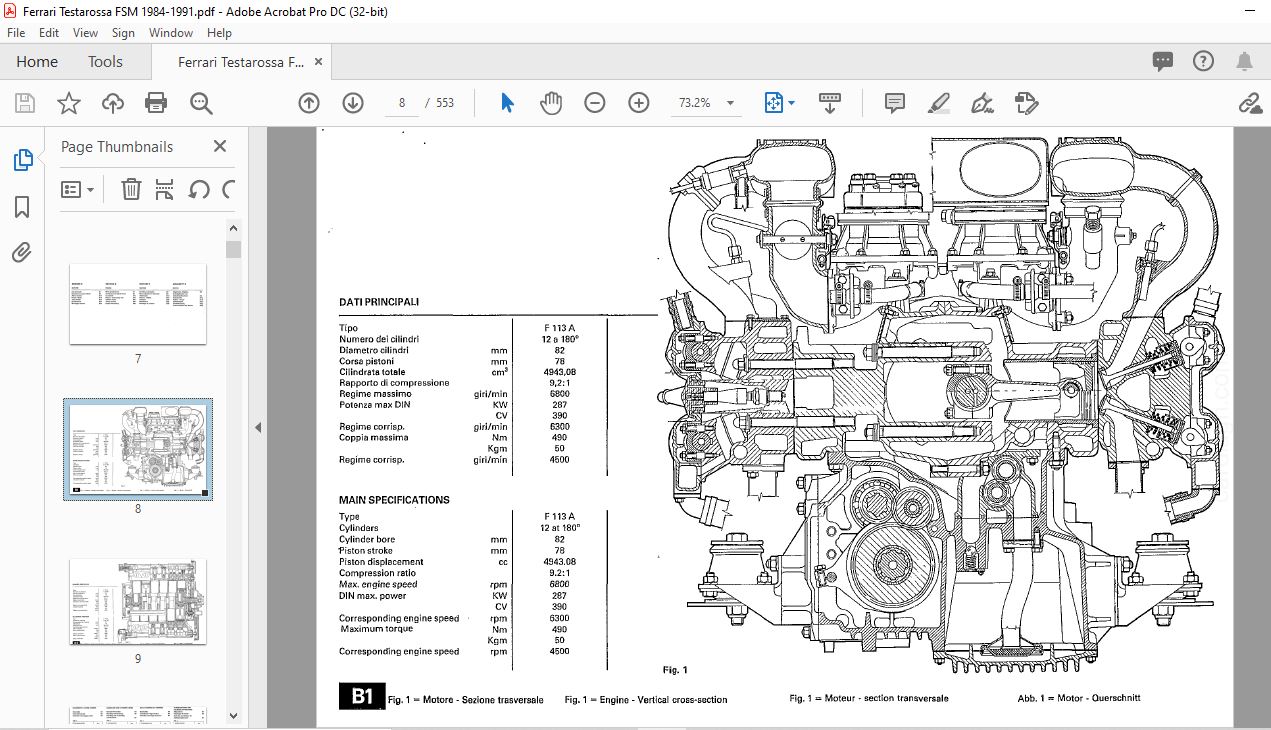The height and width of the screenshot is (730, 1271).
Task: Collapse the navigation pane with the arrow
Action: [257, 428]
